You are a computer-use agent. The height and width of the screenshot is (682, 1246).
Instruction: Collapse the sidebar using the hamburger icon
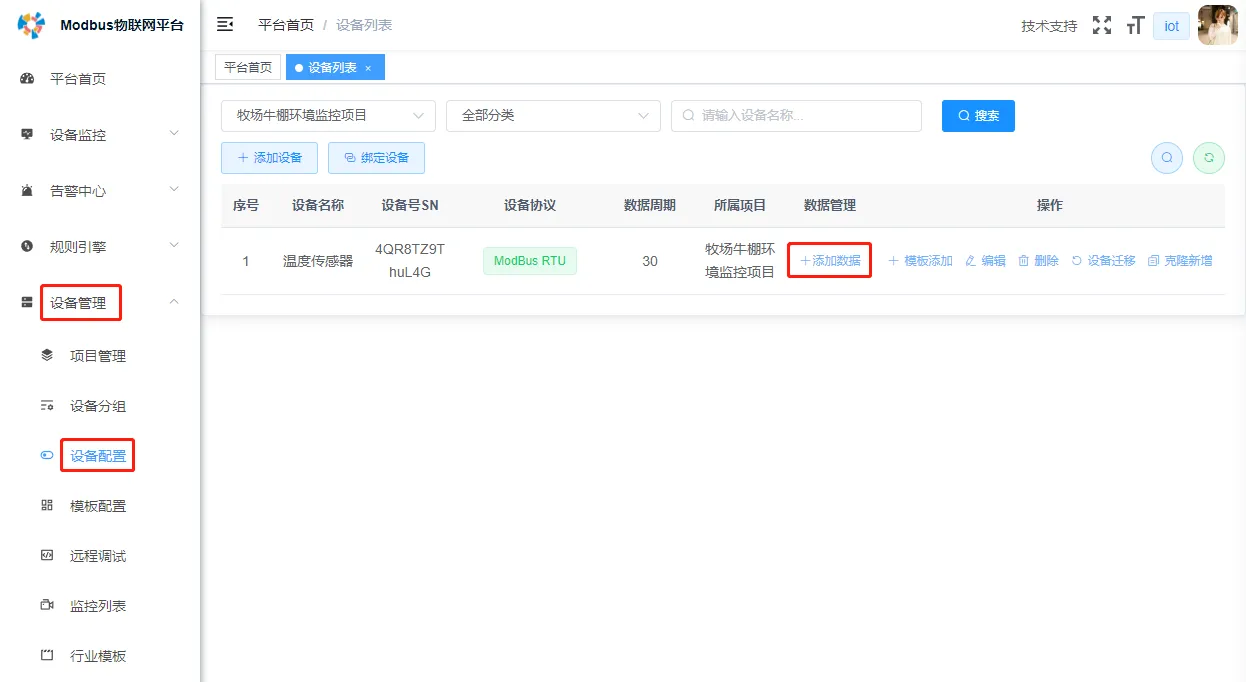(x=225, y=25)
